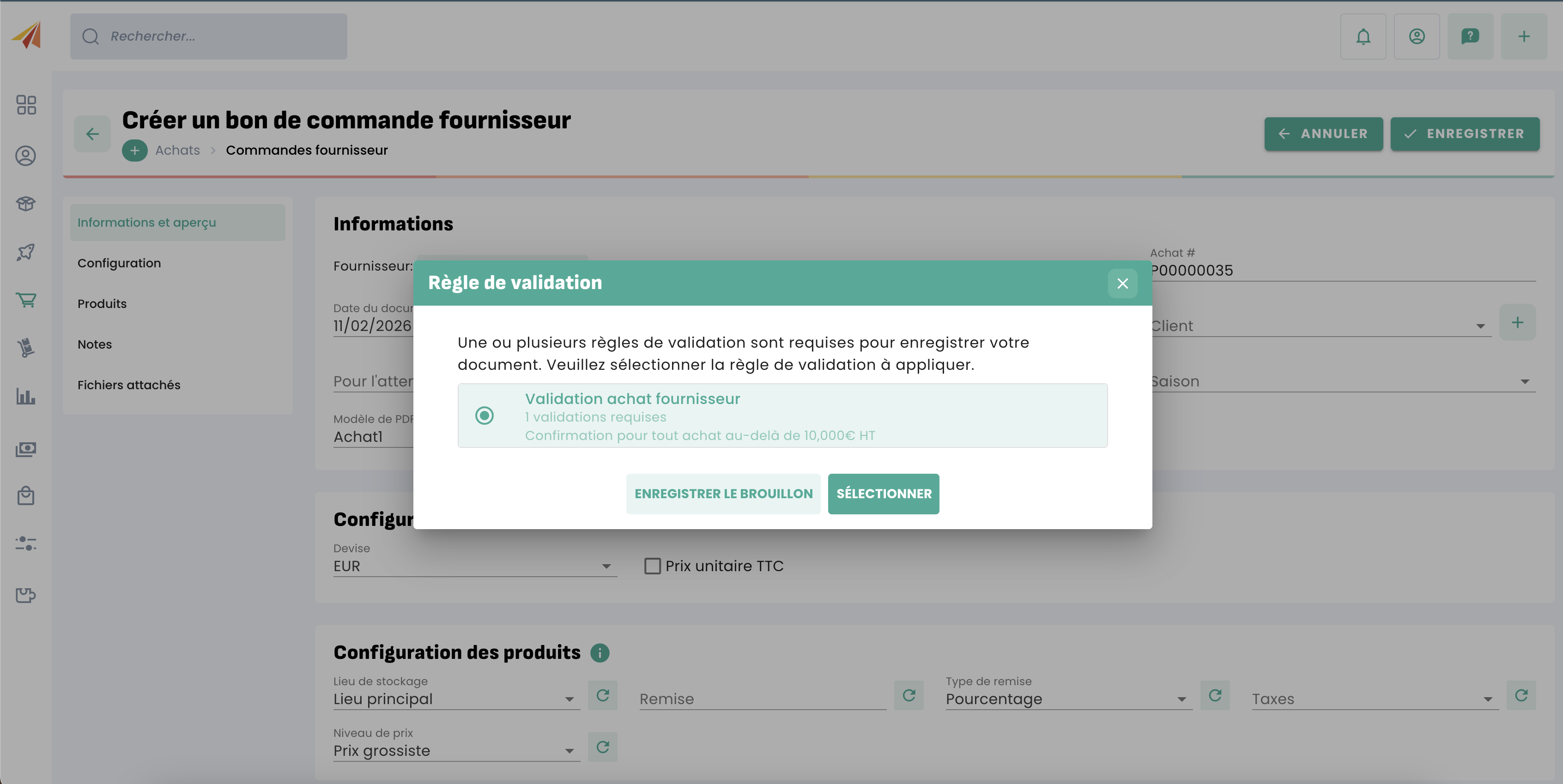1563x784 pixels.
Task: Click the info icon beside Configuration des produits
Action: [600, 653]
